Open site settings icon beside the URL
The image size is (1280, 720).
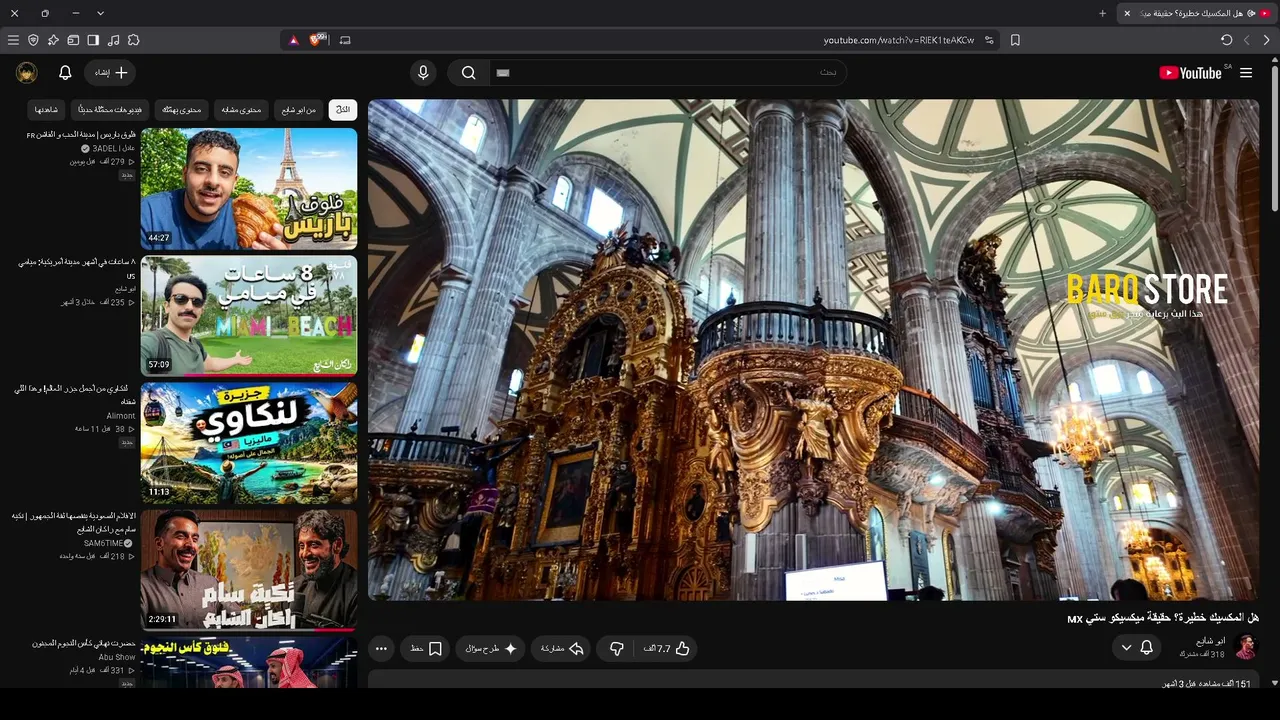click(x=989, y=40)
